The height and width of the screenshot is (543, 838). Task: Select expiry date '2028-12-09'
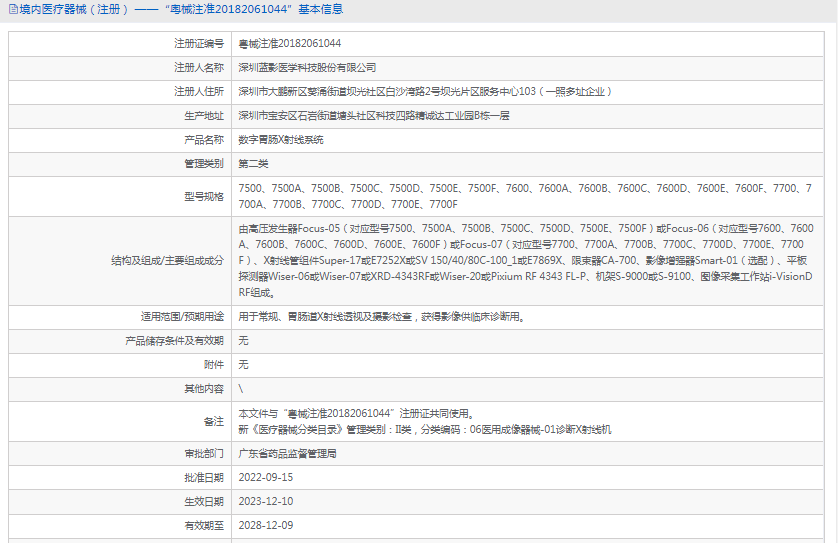click(266, 526)
